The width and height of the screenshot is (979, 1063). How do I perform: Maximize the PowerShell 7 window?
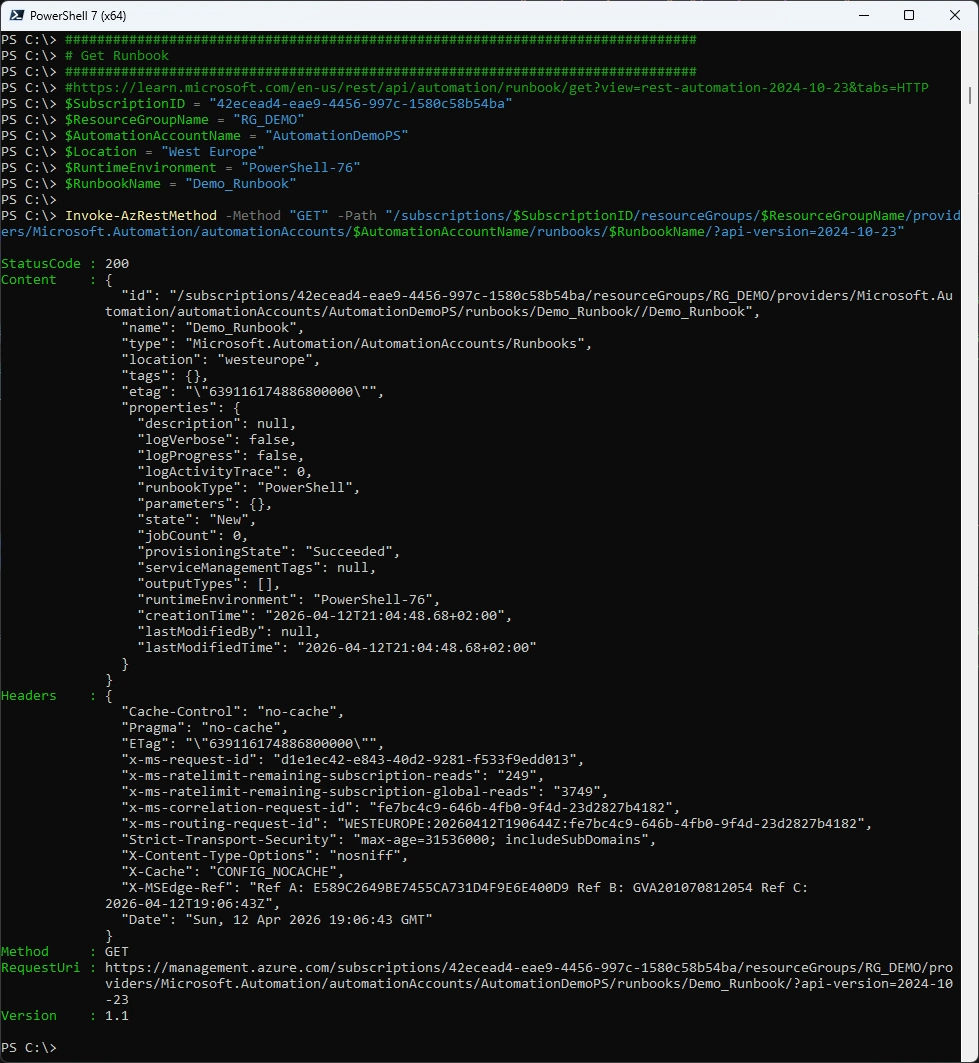coord(909,16)
